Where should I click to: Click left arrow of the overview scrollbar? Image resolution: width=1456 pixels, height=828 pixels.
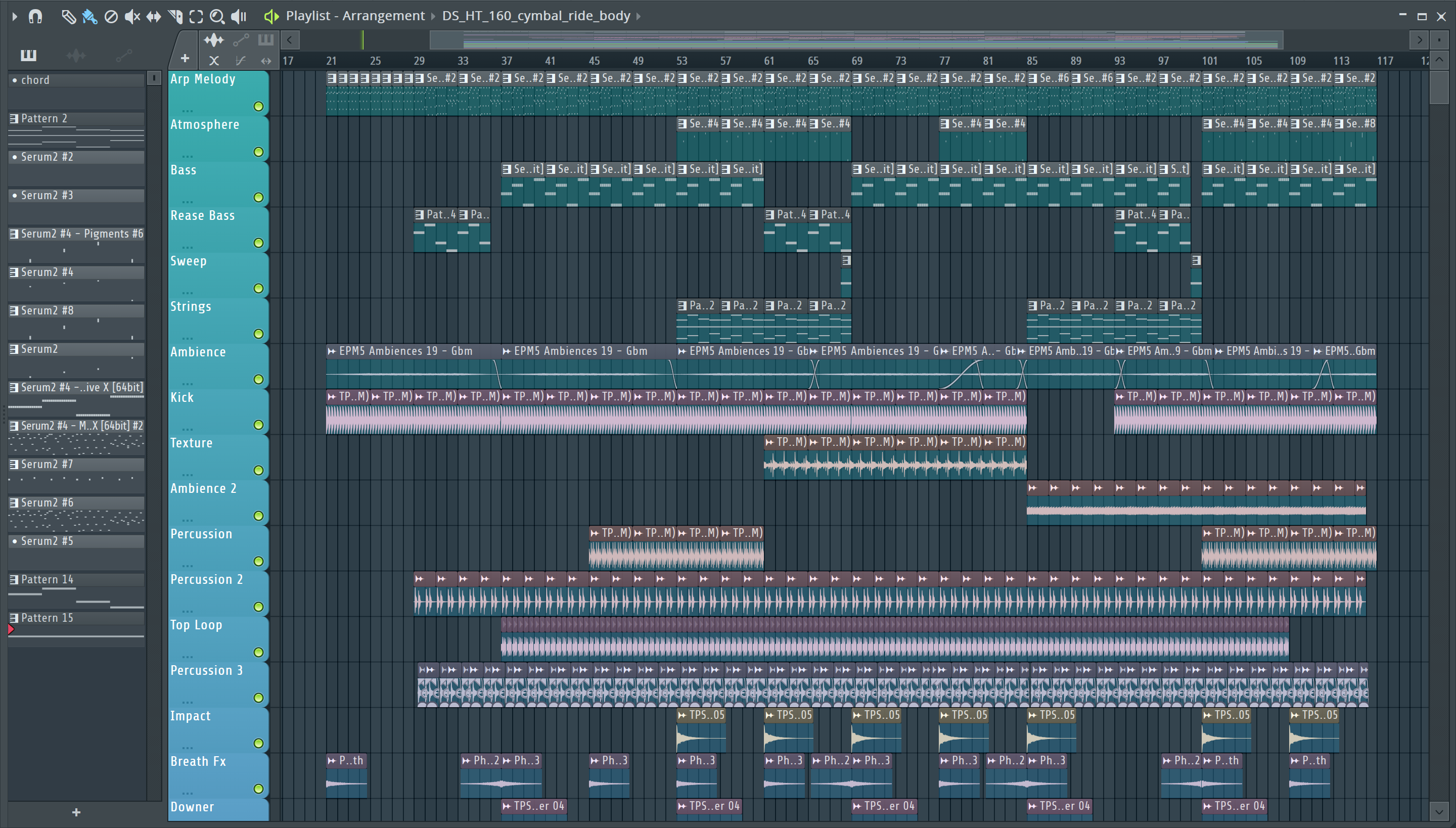(290, 40)
